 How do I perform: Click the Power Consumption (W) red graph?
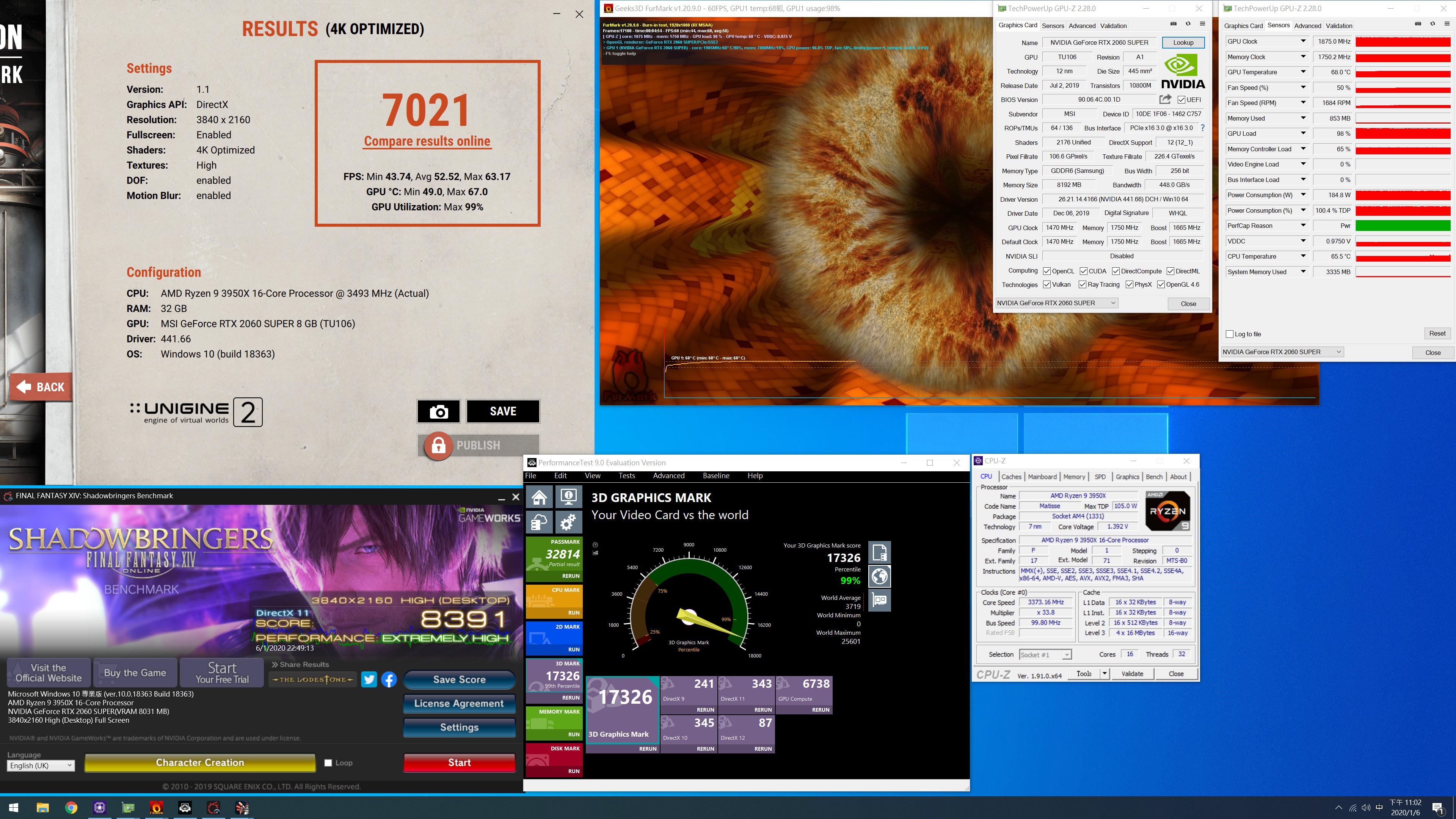(x=1402, y=195)
